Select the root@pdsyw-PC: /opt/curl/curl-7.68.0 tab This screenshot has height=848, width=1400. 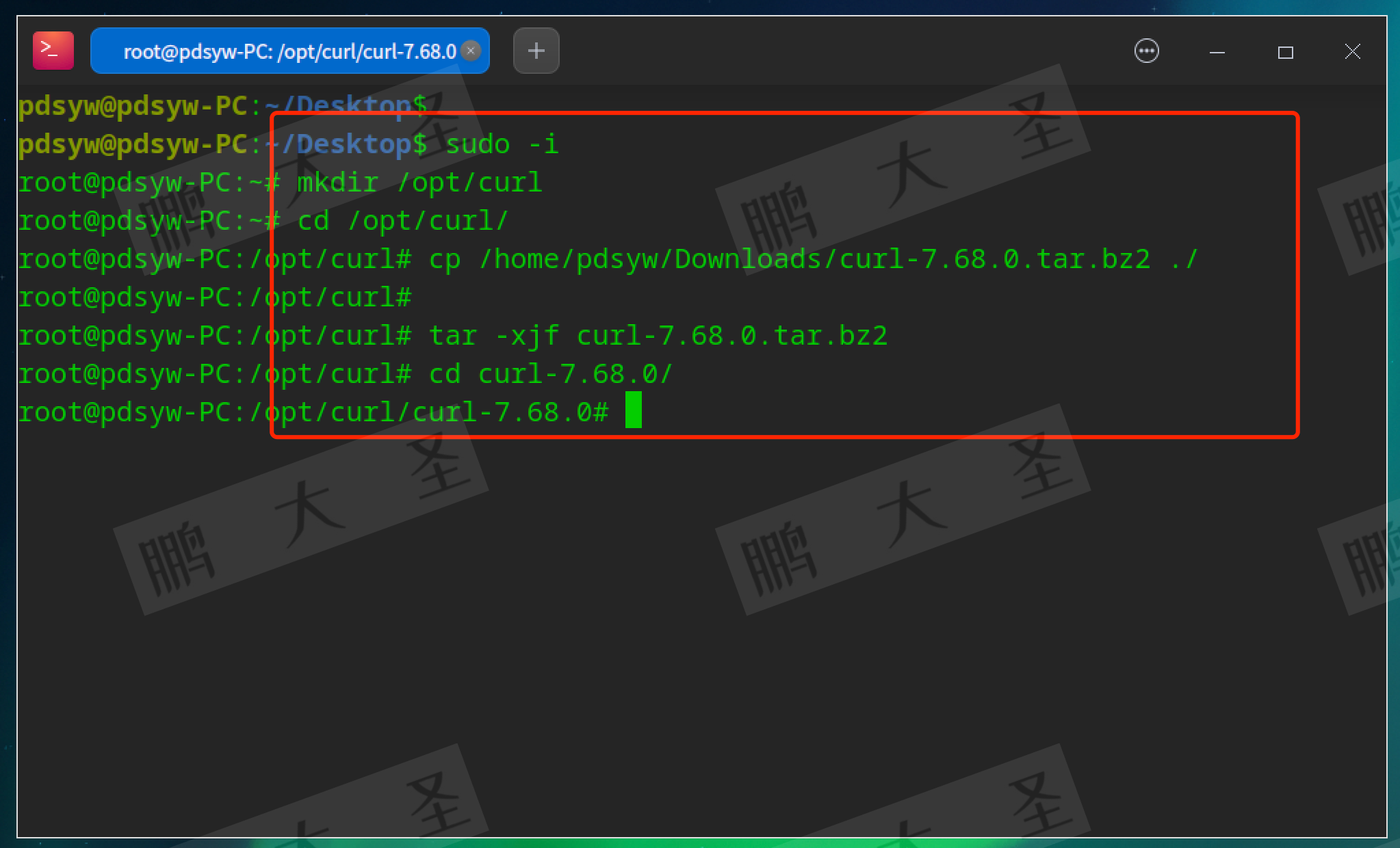click(x=289, y=51)
